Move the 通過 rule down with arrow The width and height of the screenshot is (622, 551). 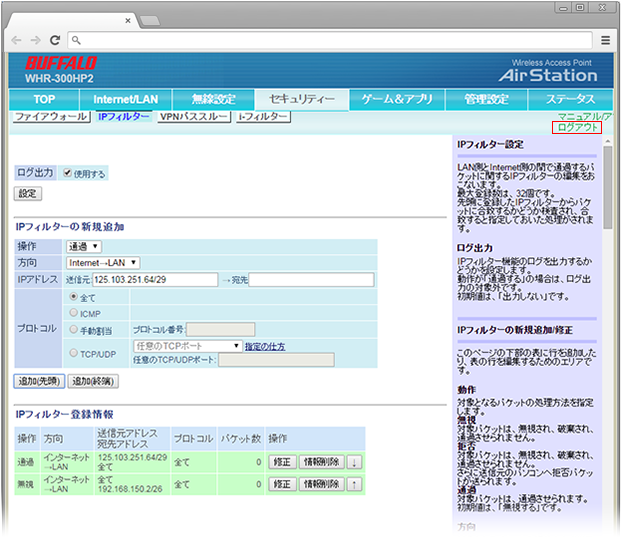(x=354, y=462)
